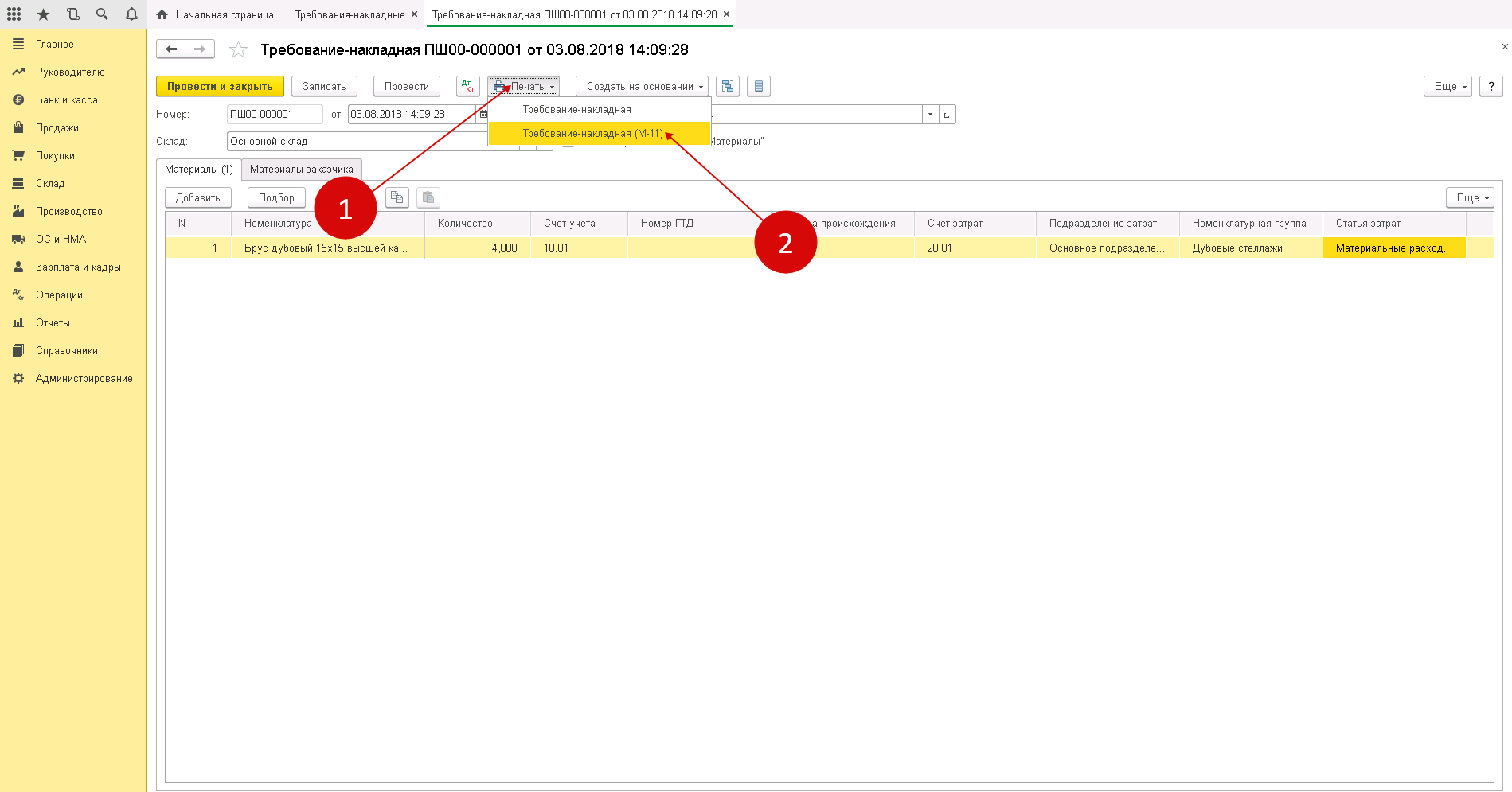Click the open-form icon beside the top-right field
The height and width of the screenshot is (792, 1512).
click(947, 115)
